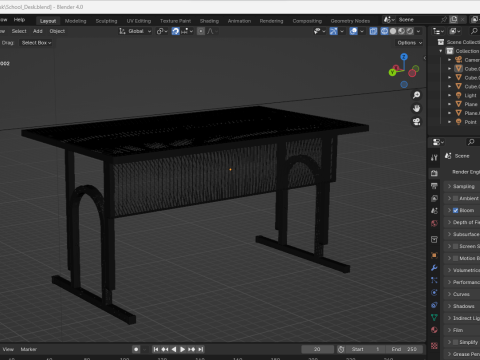Jump to the timeline's last frame
The height and width of the screenshot is (360, 480).
click(x=200, y=349)
